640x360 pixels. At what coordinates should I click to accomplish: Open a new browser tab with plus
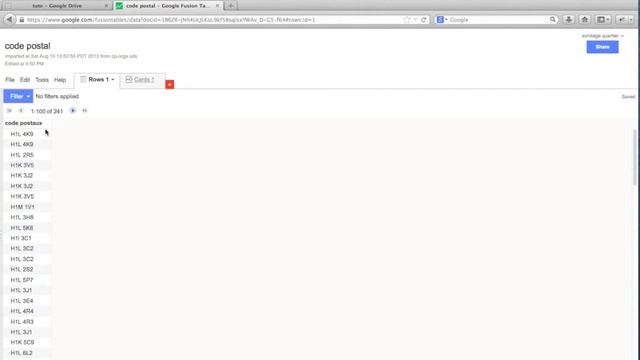(x=231, y=6)
